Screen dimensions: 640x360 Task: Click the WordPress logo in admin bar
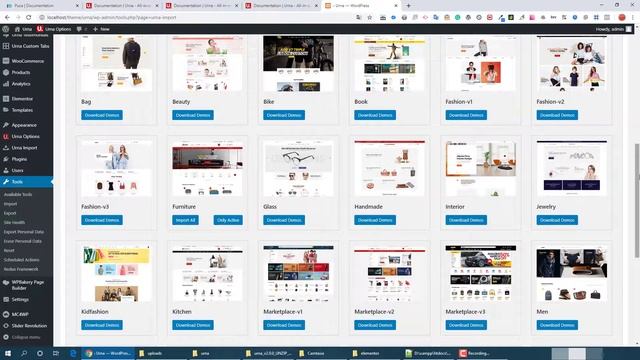[x=6, y=29]
